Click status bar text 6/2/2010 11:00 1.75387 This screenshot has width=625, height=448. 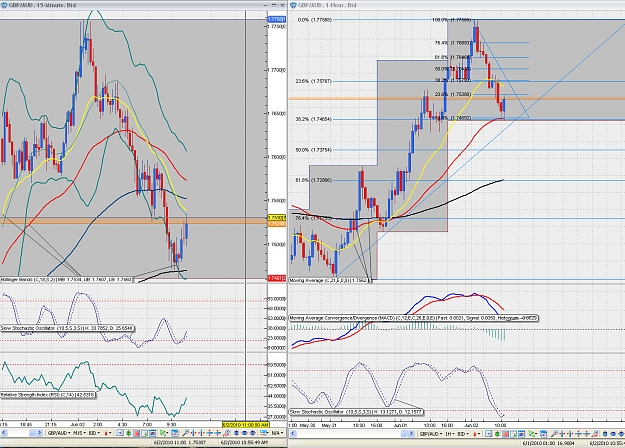180,442
